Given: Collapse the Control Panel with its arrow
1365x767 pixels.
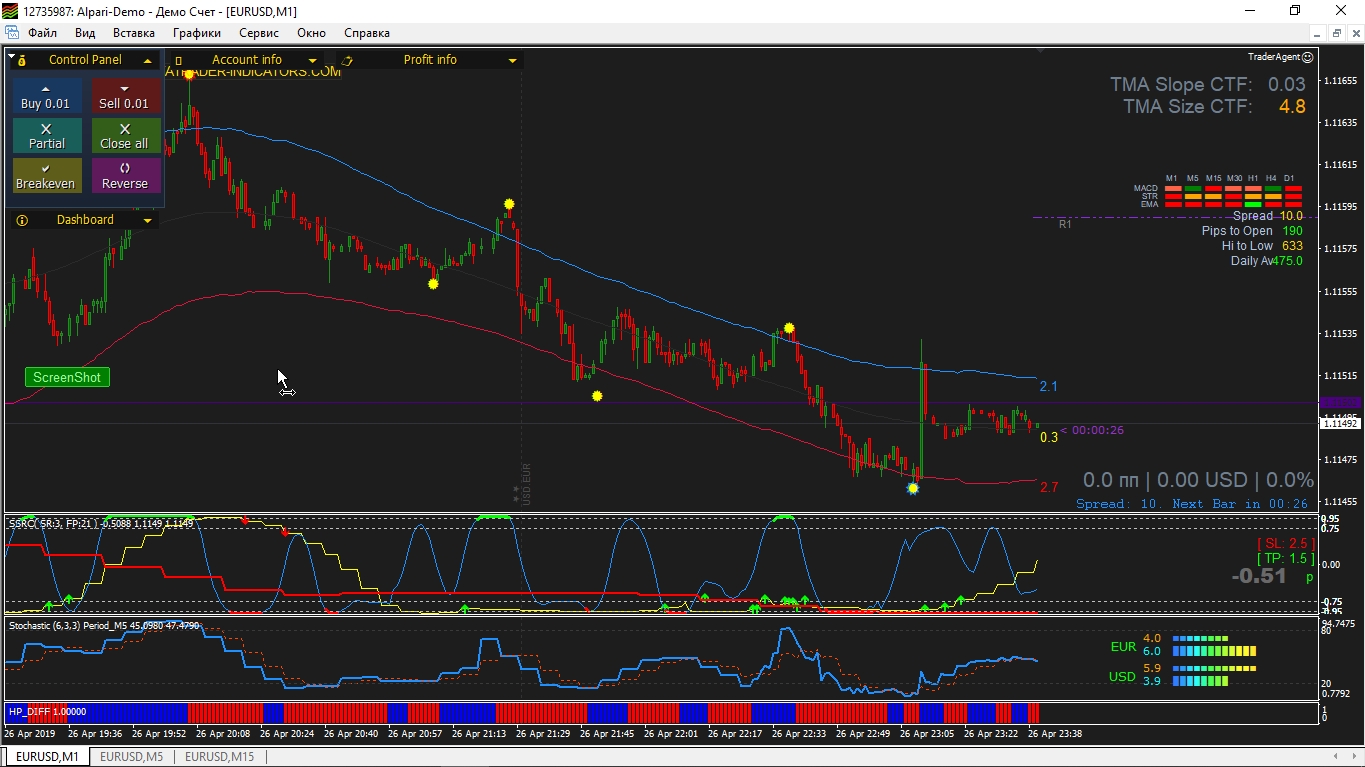Looking at the screenshot, I should (x=147, y=61).
